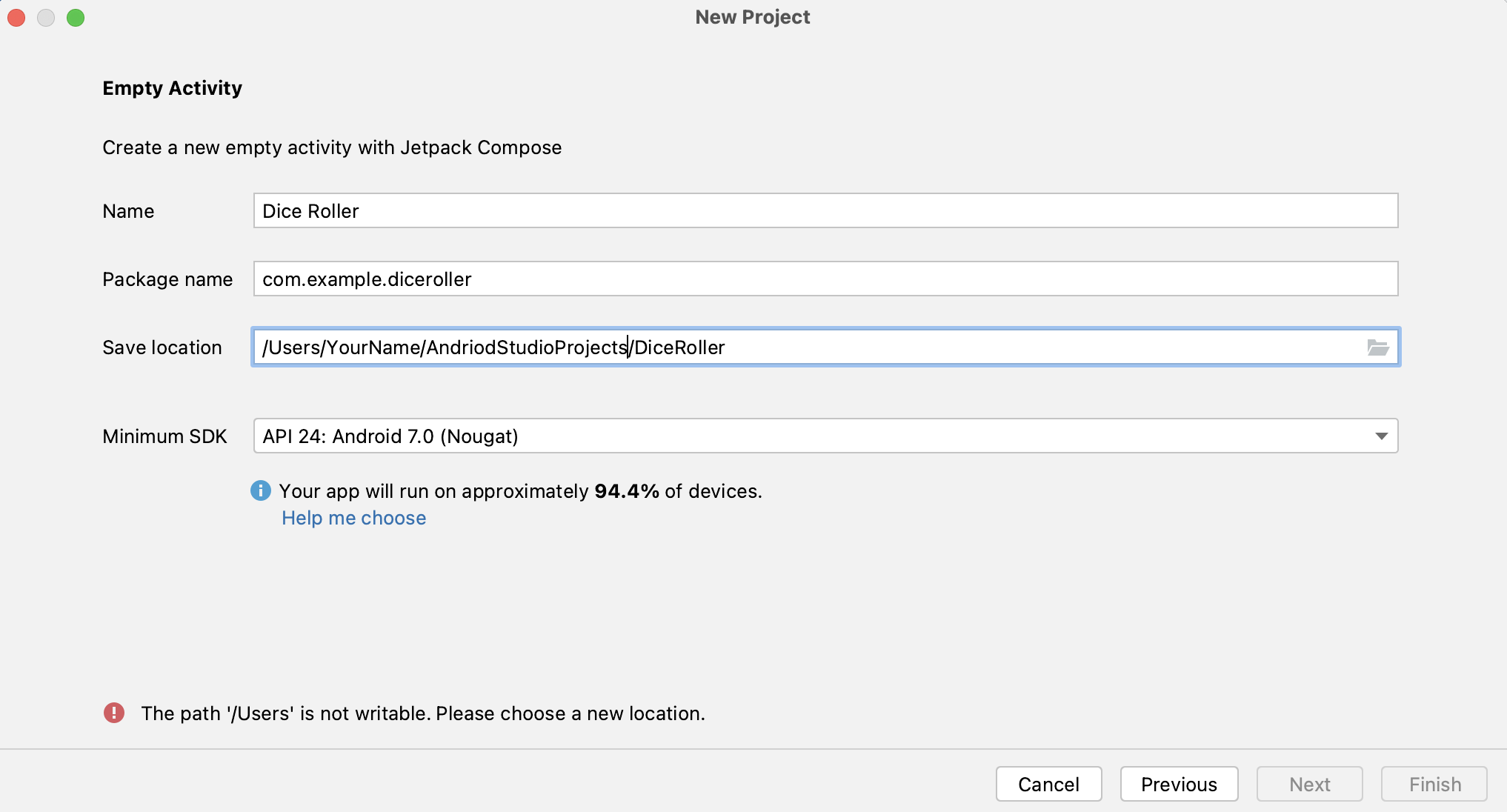
Task: Open the Help me choose link
Action: click(353, 518)
